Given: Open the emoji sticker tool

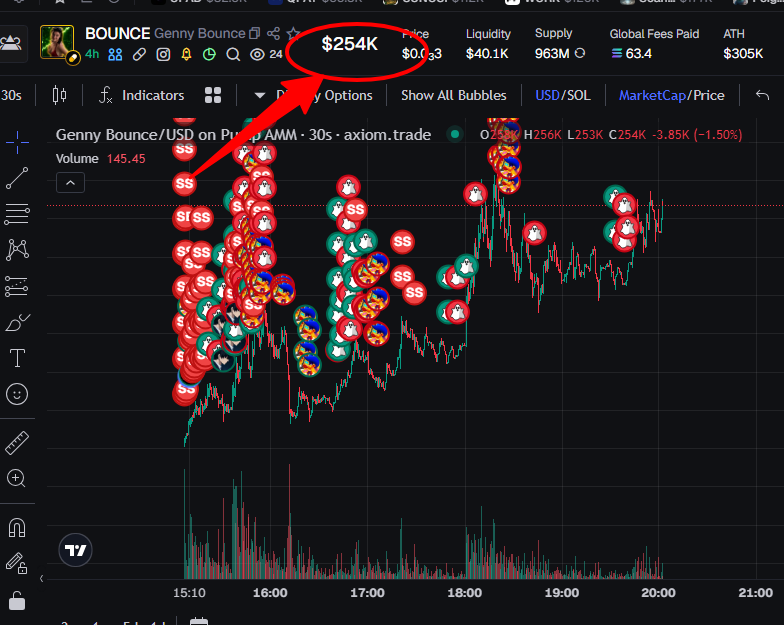Looking at the screenshot, I should click(x=17, y=394).
